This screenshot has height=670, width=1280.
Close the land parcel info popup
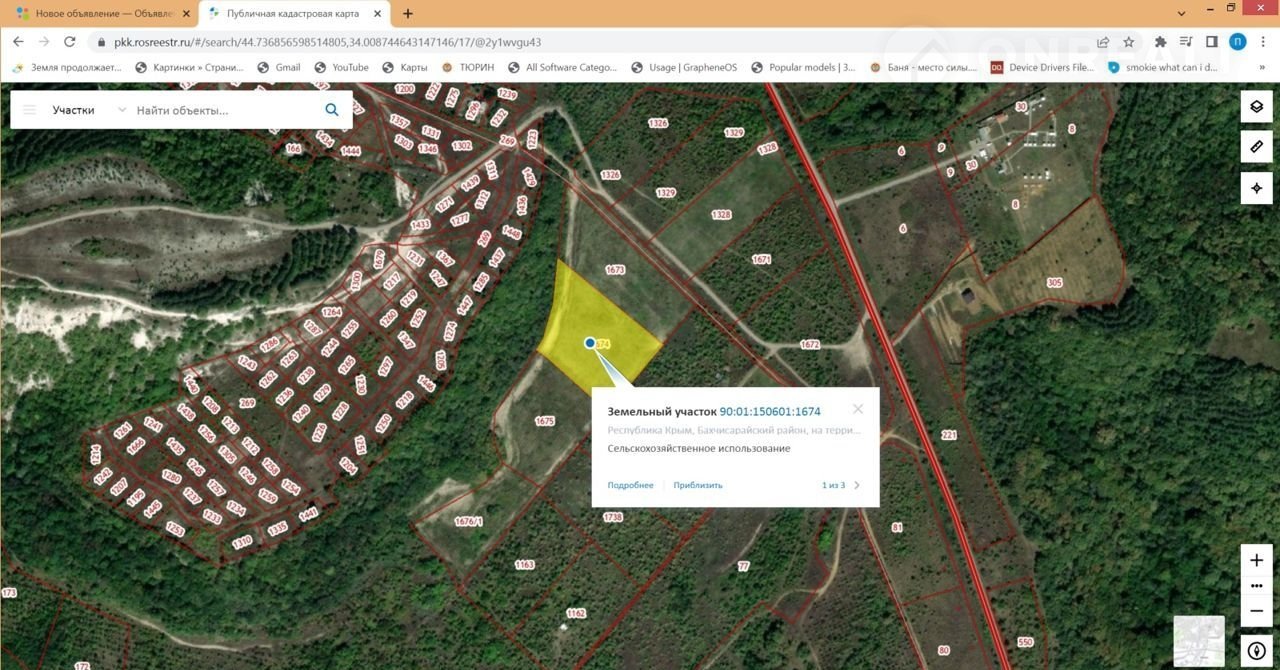tap(857, 409)
